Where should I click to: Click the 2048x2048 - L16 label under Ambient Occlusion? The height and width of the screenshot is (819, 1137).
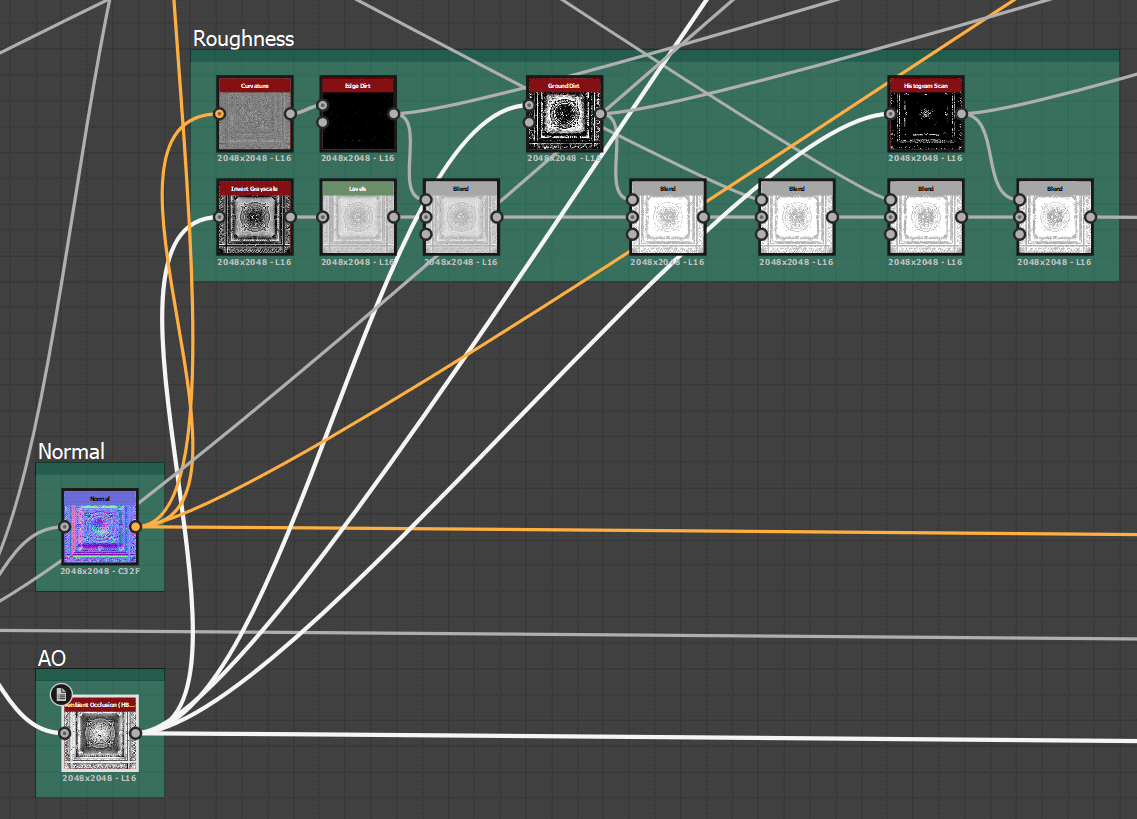pyautogui.click(x=99, y=778)
